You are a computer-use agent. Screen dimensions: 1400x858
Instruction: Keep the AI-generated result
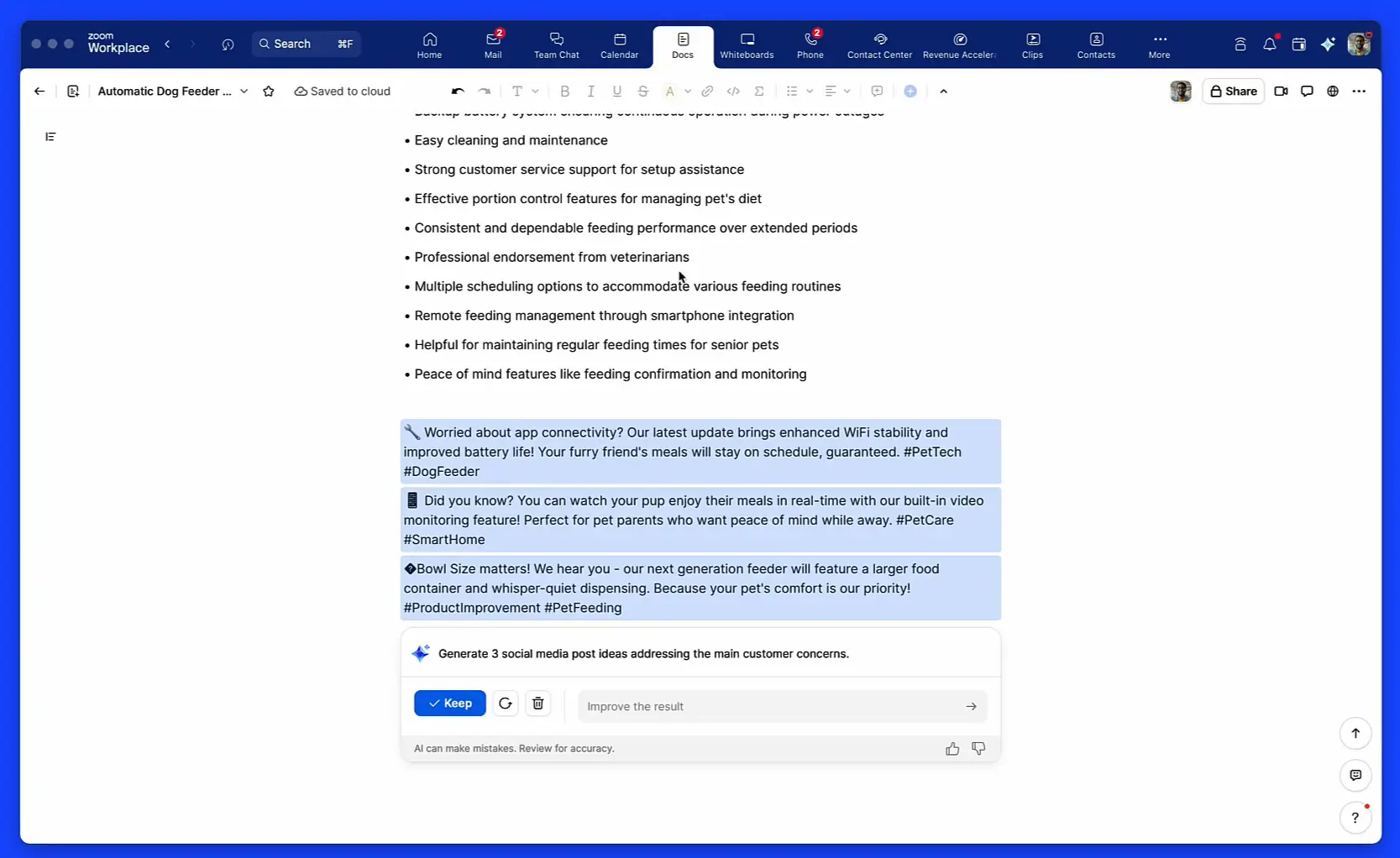(x=450, y=704)
